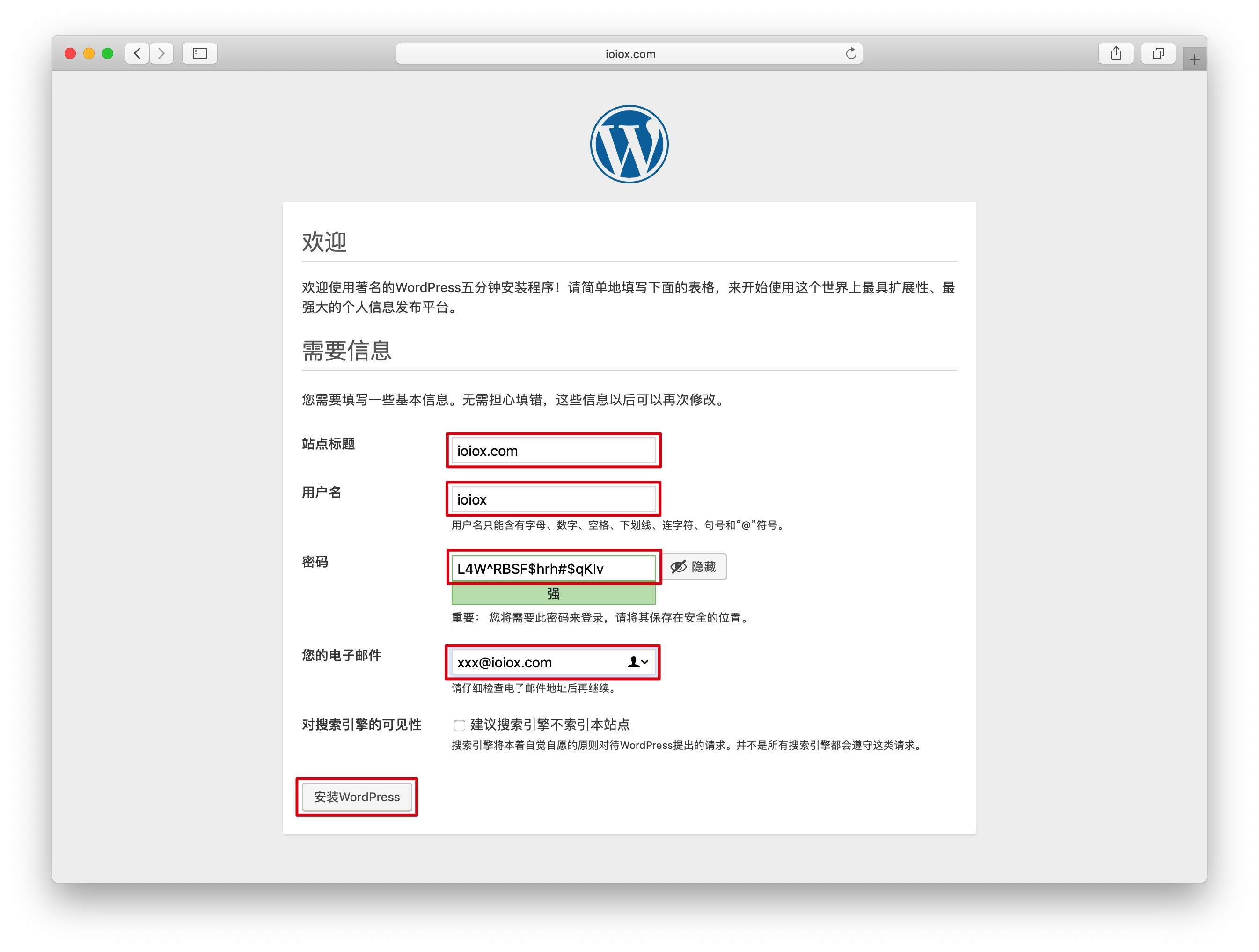Open the Share icon in toolbar
1259x952 pixels.
coord(1116,53)
